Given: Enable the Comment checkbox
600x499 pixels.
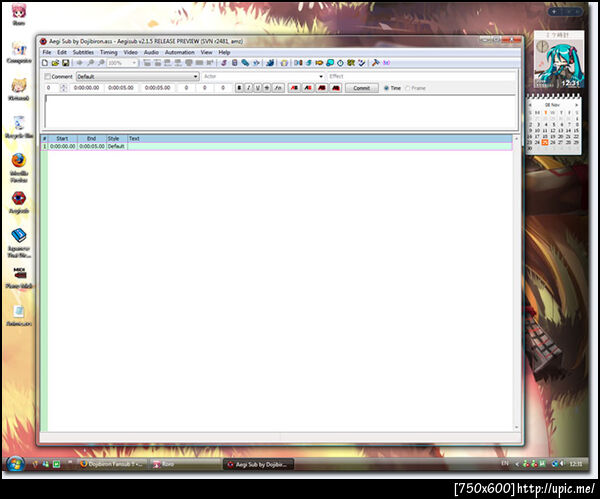Looking at the screenshot, I should [x=47, y=77].
